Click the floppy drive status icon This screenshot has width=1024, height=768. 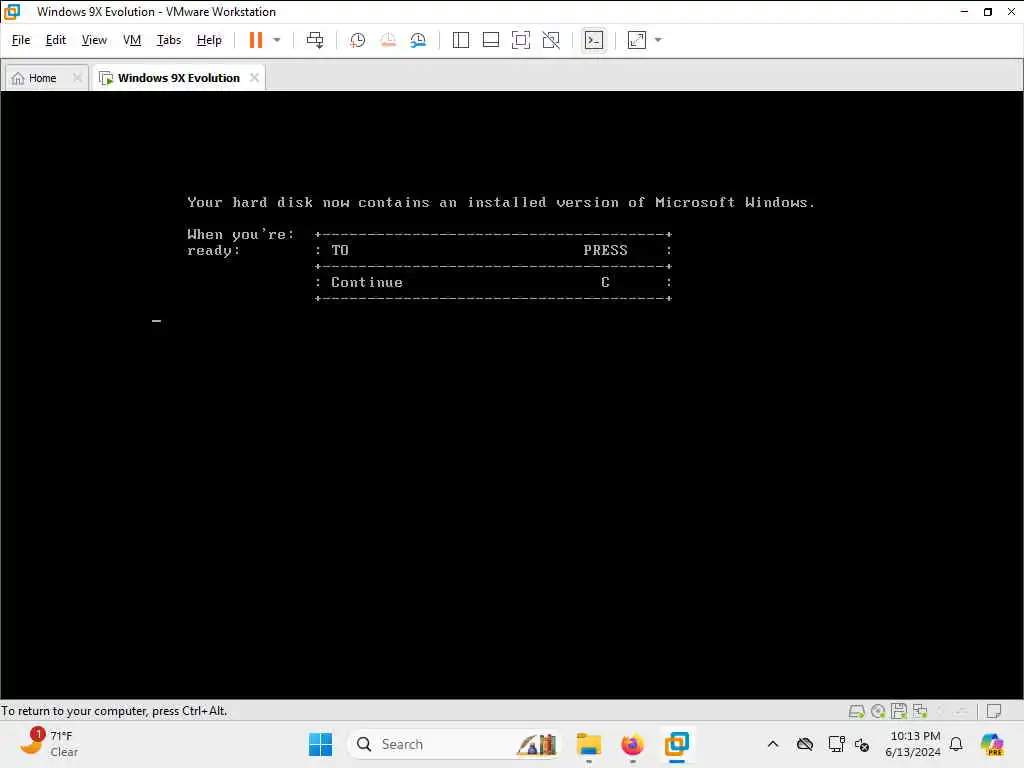(x=899, y=711)
